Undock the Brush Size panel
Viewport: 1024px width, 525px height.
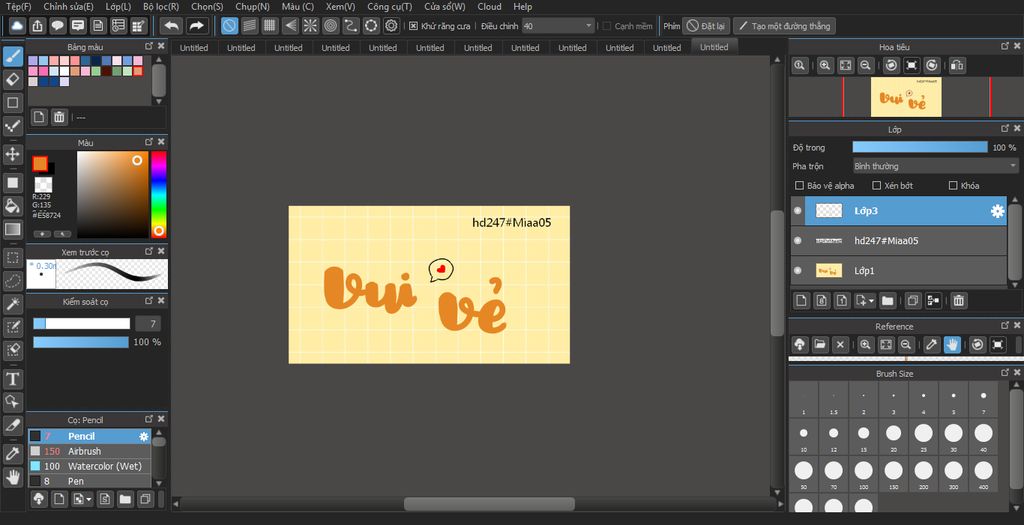(1004, 373)
